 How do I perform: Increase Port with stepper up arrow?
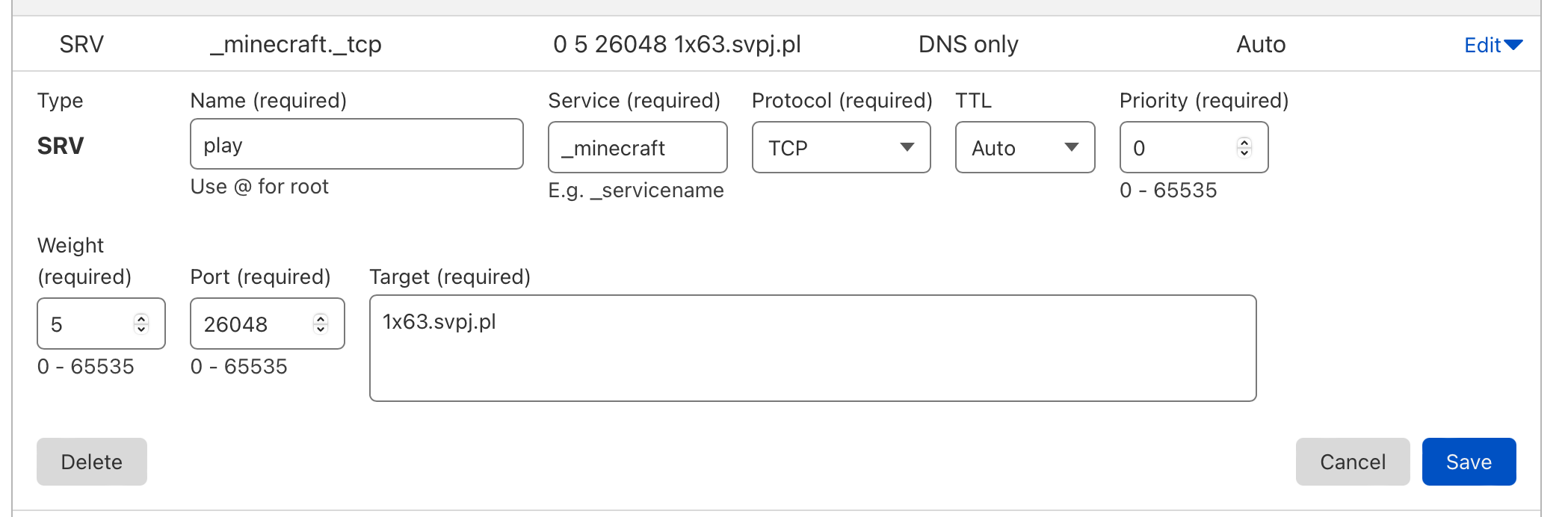click(321, 318)
